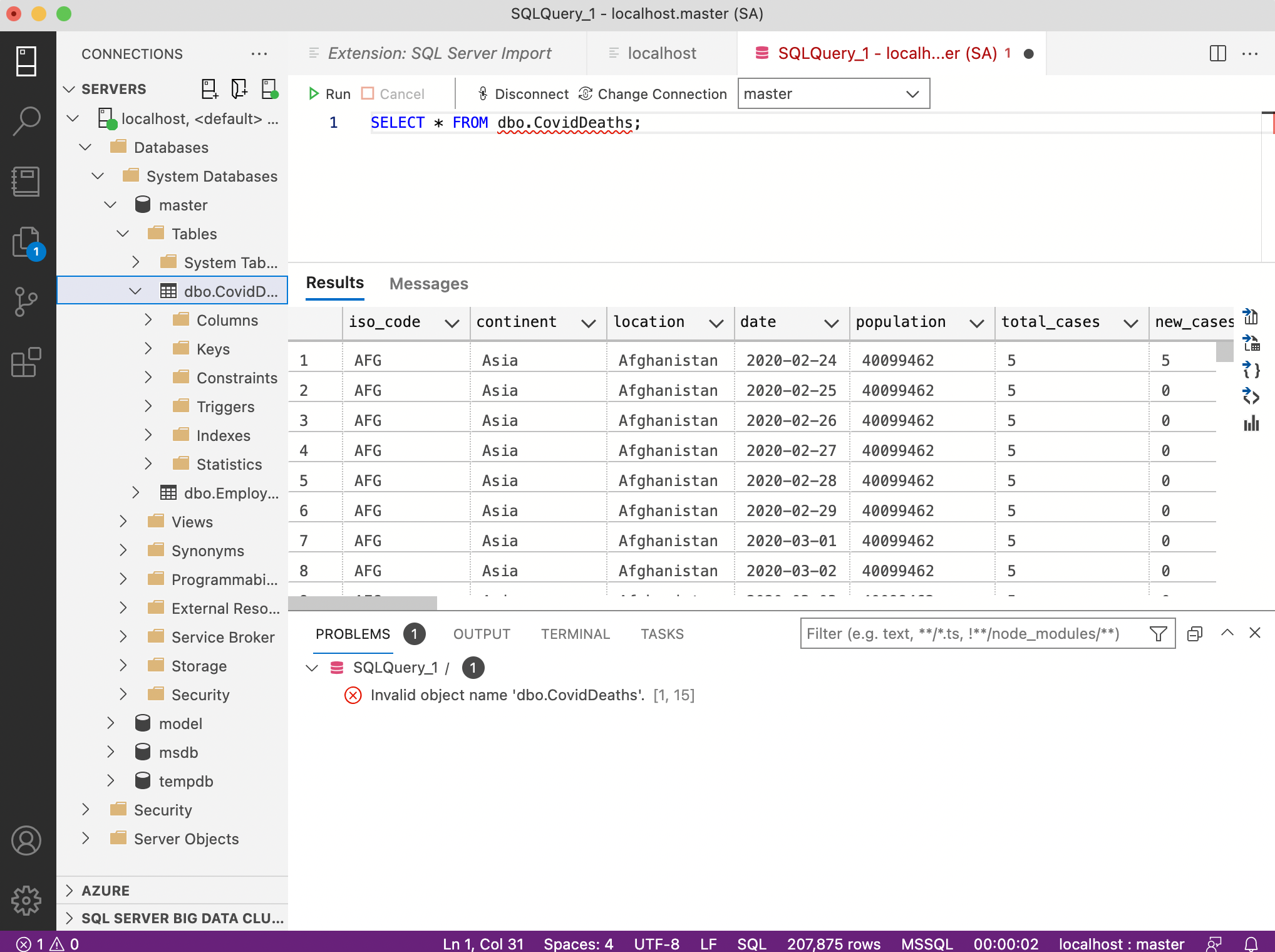
Task: Expand the dbo.Employee table node
Action: click(x=135, y=493)
